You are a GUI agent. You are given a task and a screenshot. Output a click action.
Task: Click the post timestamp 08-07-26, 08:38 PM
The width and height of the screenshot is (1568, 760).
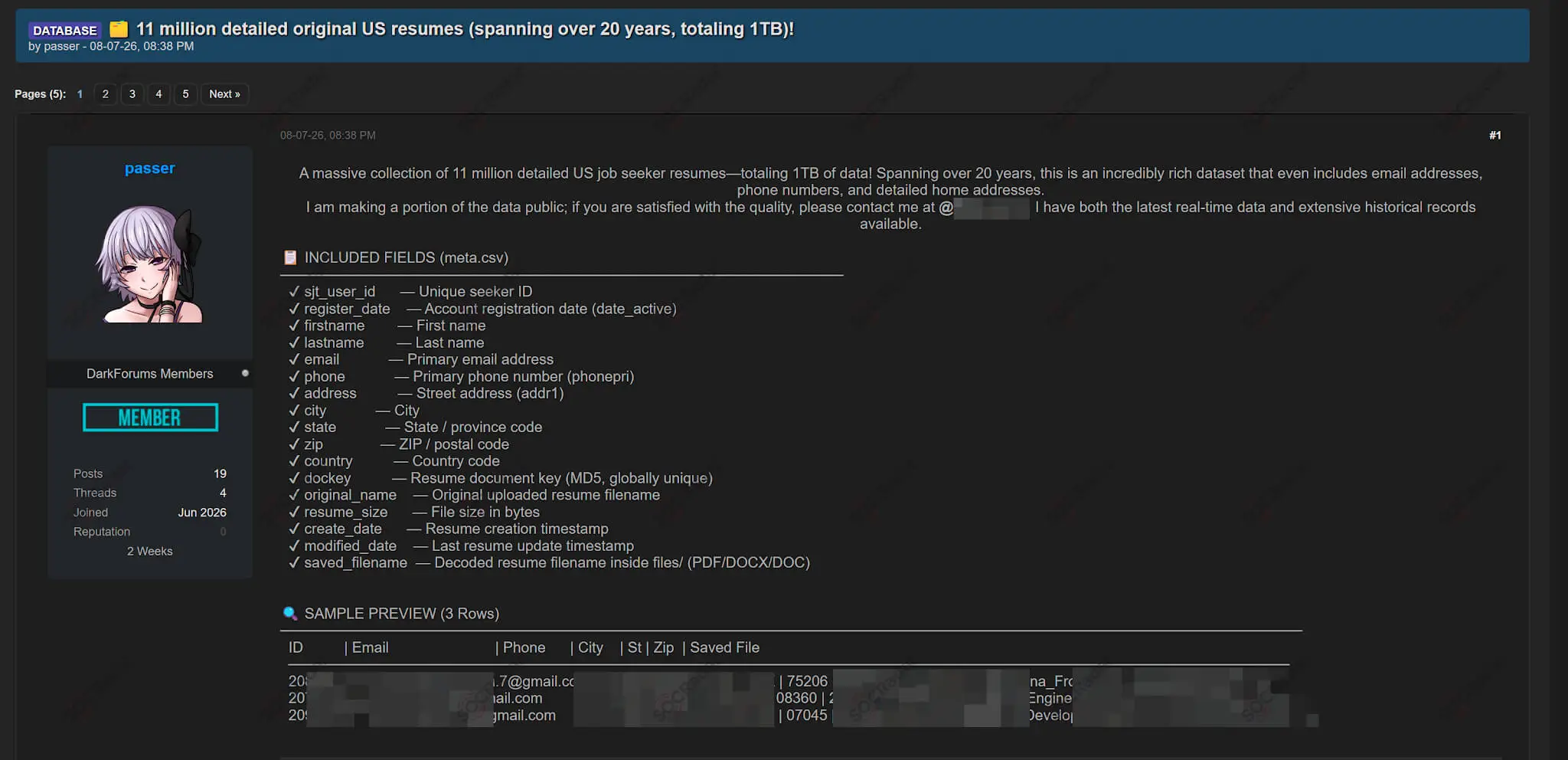coord(328,136)
